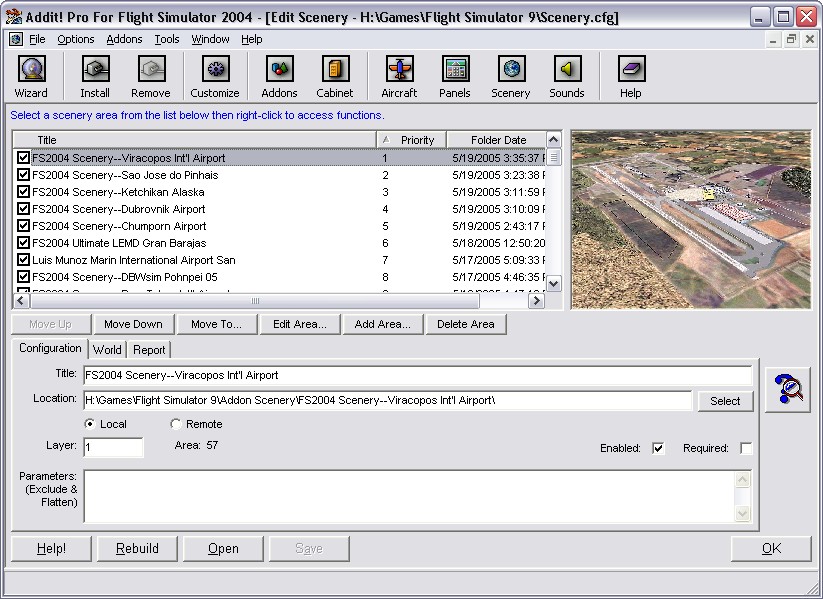Open the Scenery globe icon
Image resolution: width=823 pixels, height=599 pixels.
[x=511, y=77]
